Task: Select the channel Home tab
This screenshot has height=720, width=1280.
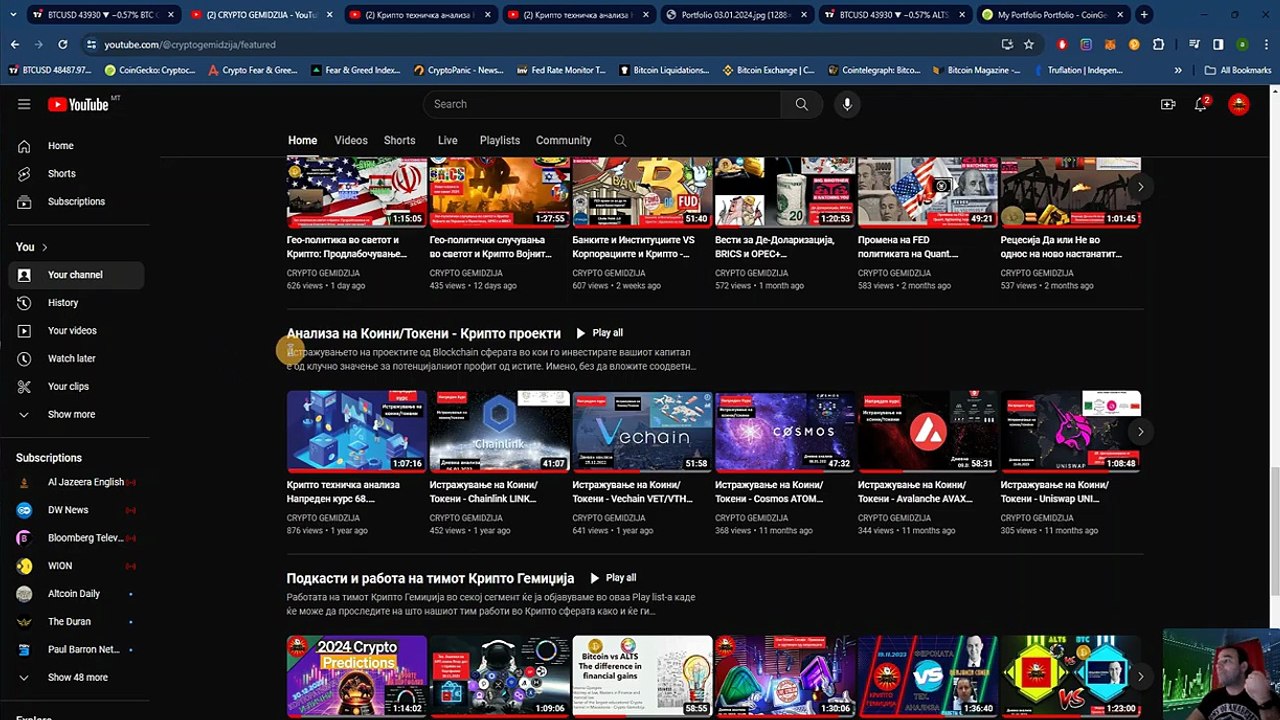Action: (302, 141)
